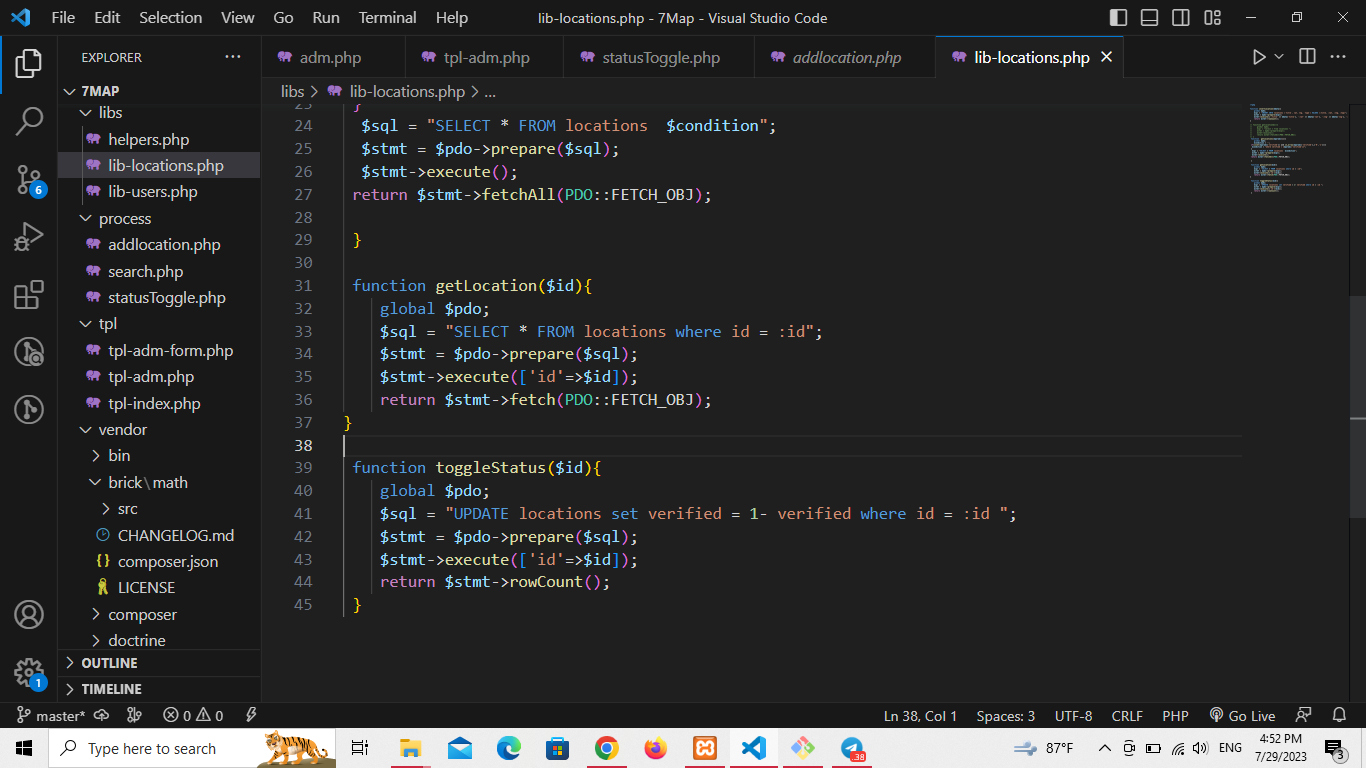
Task: Open composer.json in explorer
Action: point(160,561)
